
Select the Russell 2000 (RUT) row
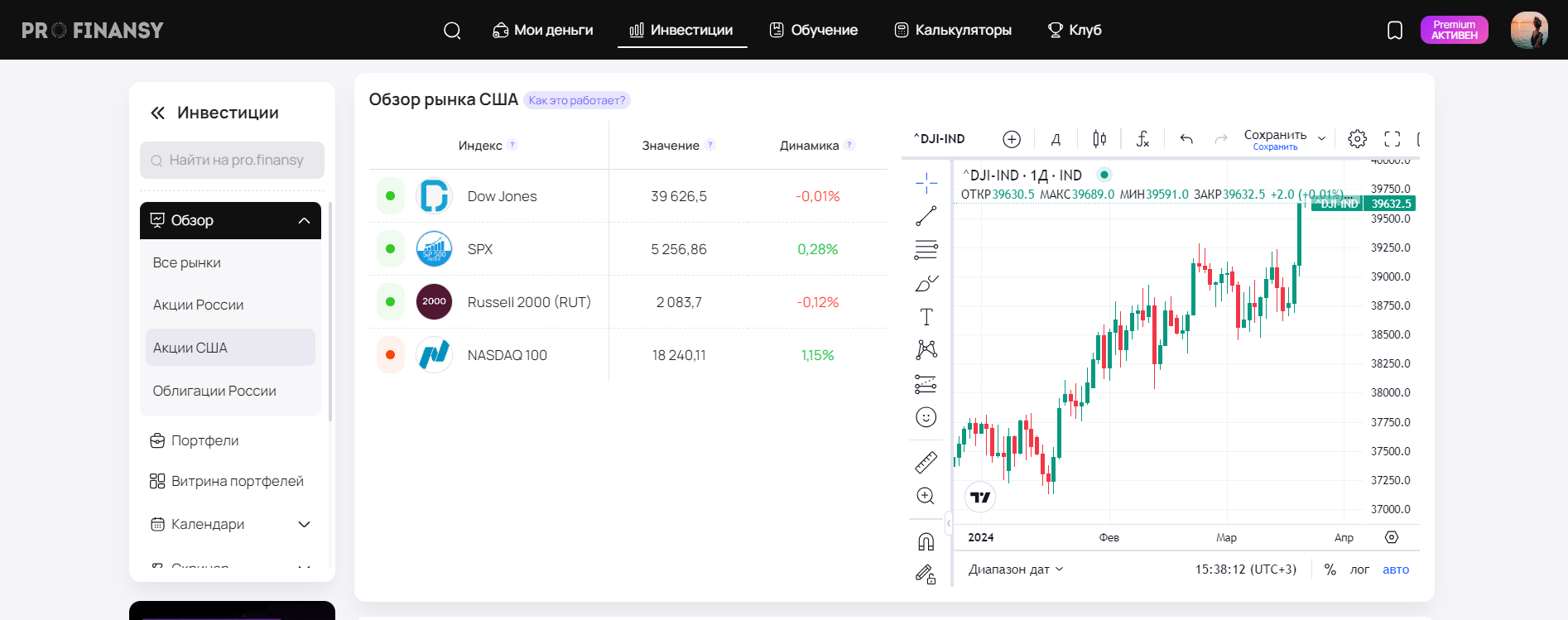pyautogui.click(x=628, y=302)
